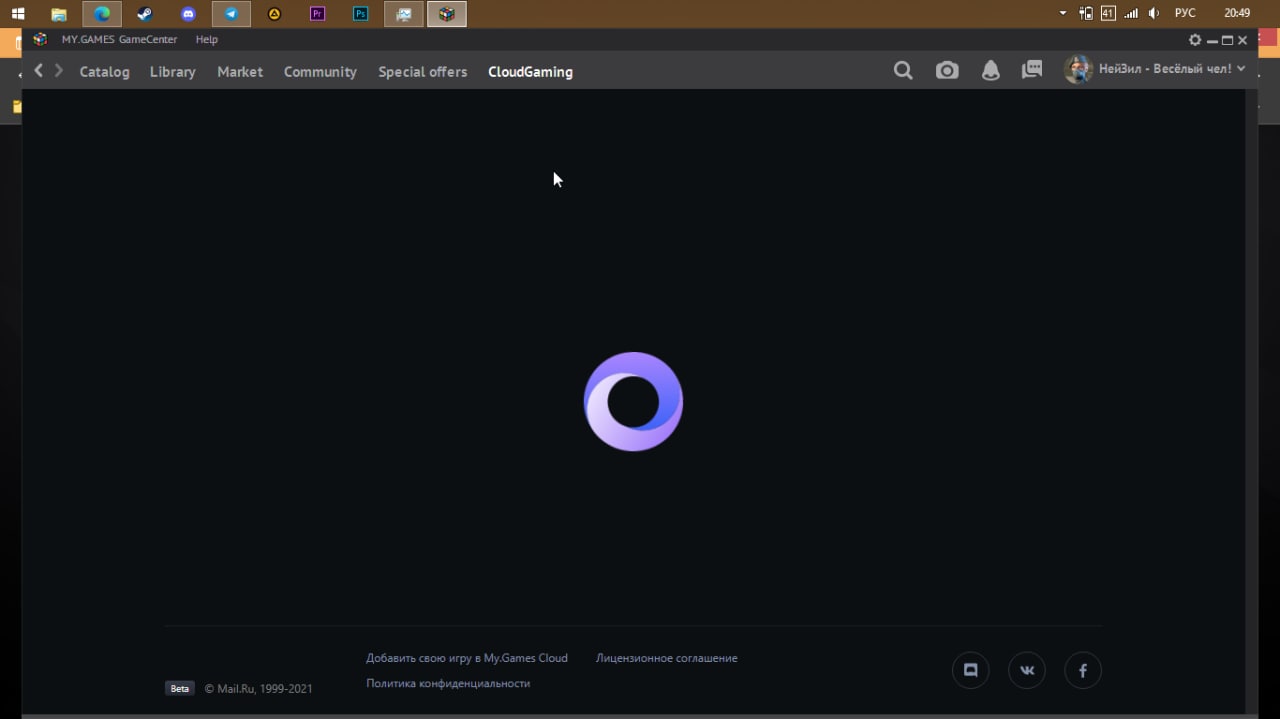Open the volume speaker tray icon

1154,13
